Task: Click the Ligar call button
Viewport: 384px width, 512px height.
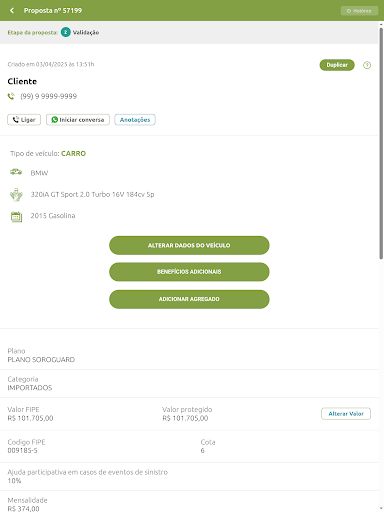Action: pyautogui.click(x=24, y=120)
